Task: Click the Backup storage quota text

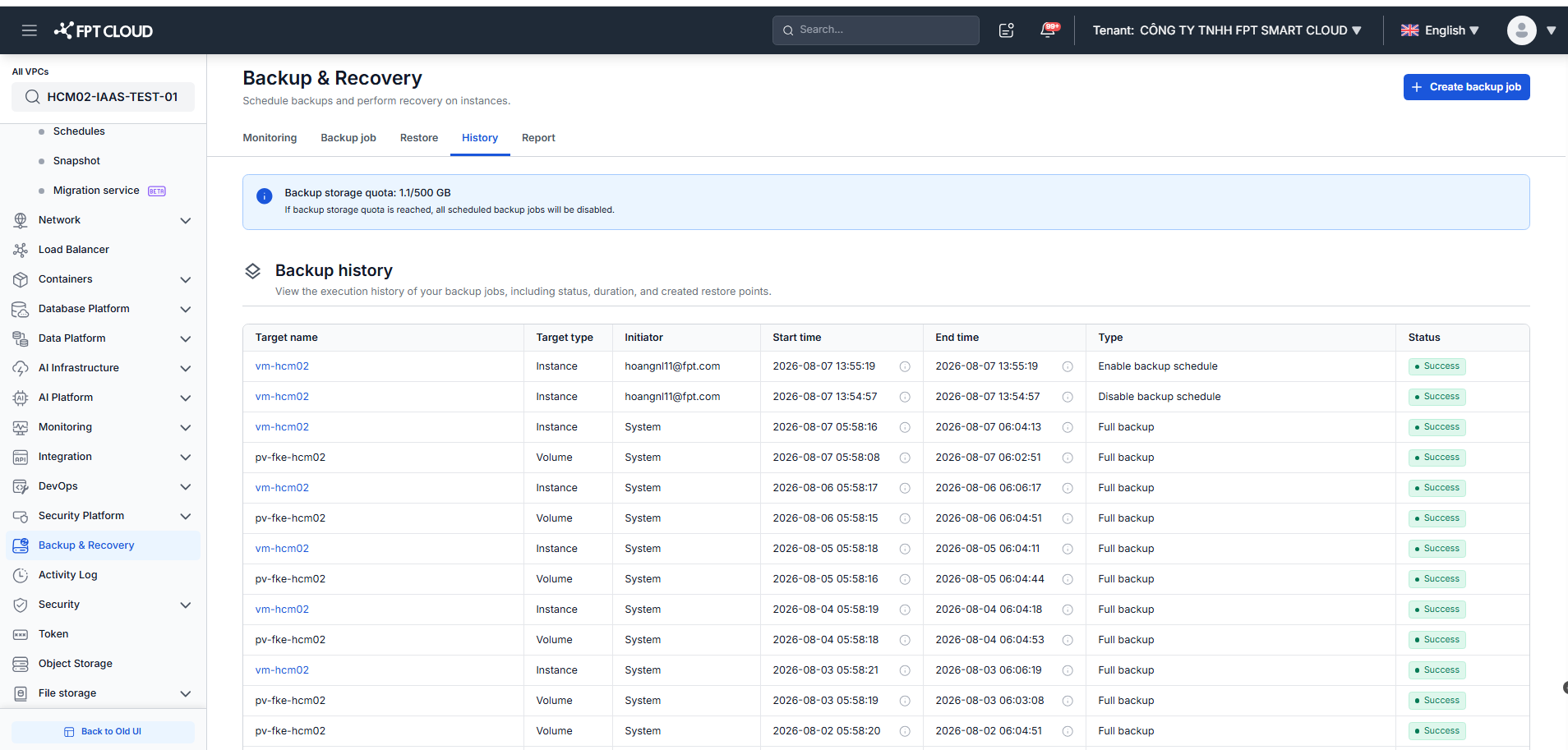Action: click(367, 193)
